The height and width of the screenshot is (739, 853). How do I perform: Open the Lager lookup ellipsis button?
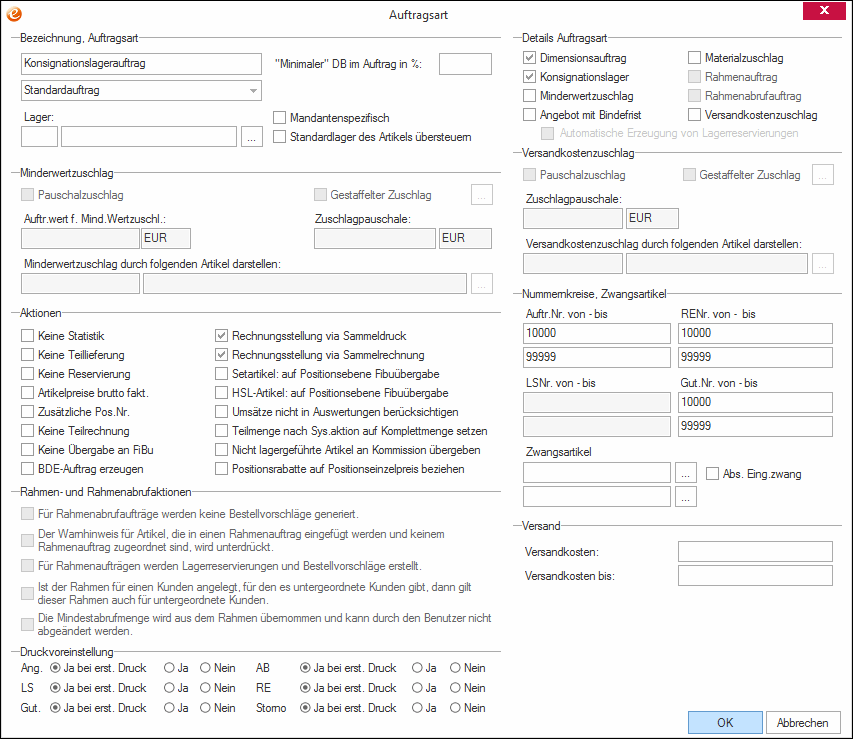(251, 137)
